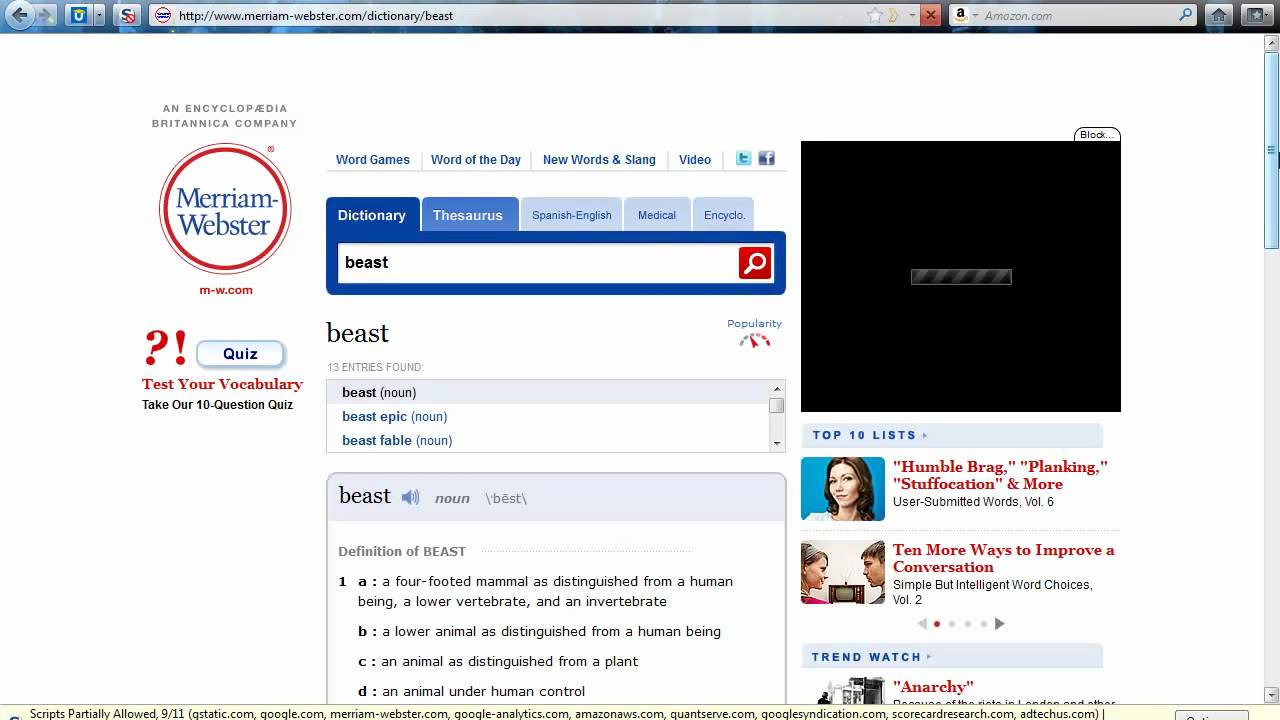
Task: Click the page vertical scrollbar thumb
Action: pos(1272,150)
